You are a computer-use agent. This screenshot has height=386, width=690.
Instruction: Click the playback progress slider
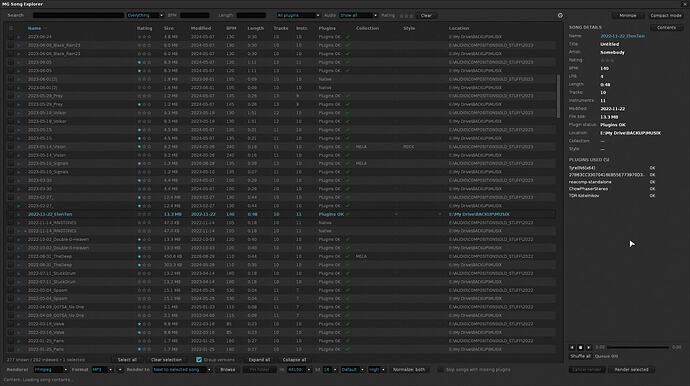(x=638, y=348)
